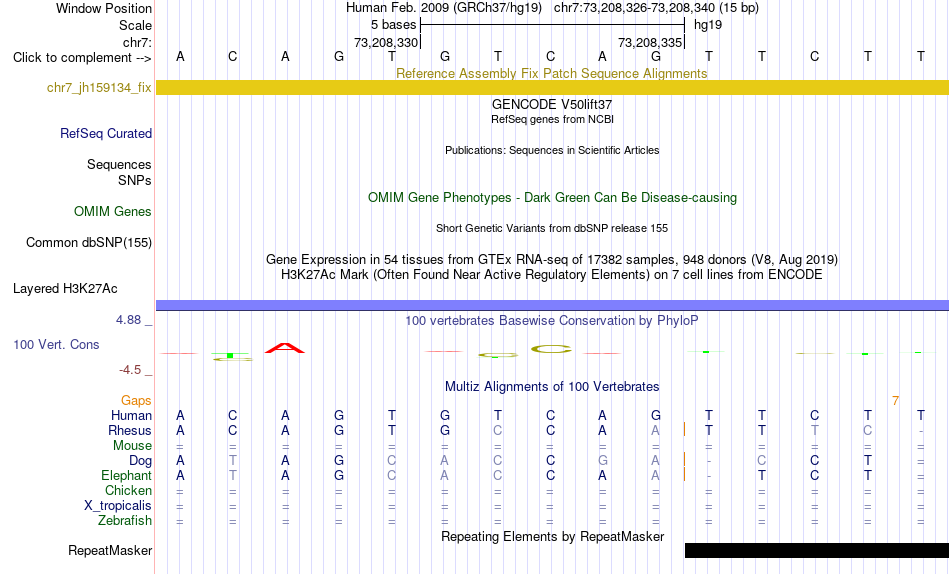Open Reference Assembly Fix Patch Sequence Alignments title
950x574 pixels.
551,73
